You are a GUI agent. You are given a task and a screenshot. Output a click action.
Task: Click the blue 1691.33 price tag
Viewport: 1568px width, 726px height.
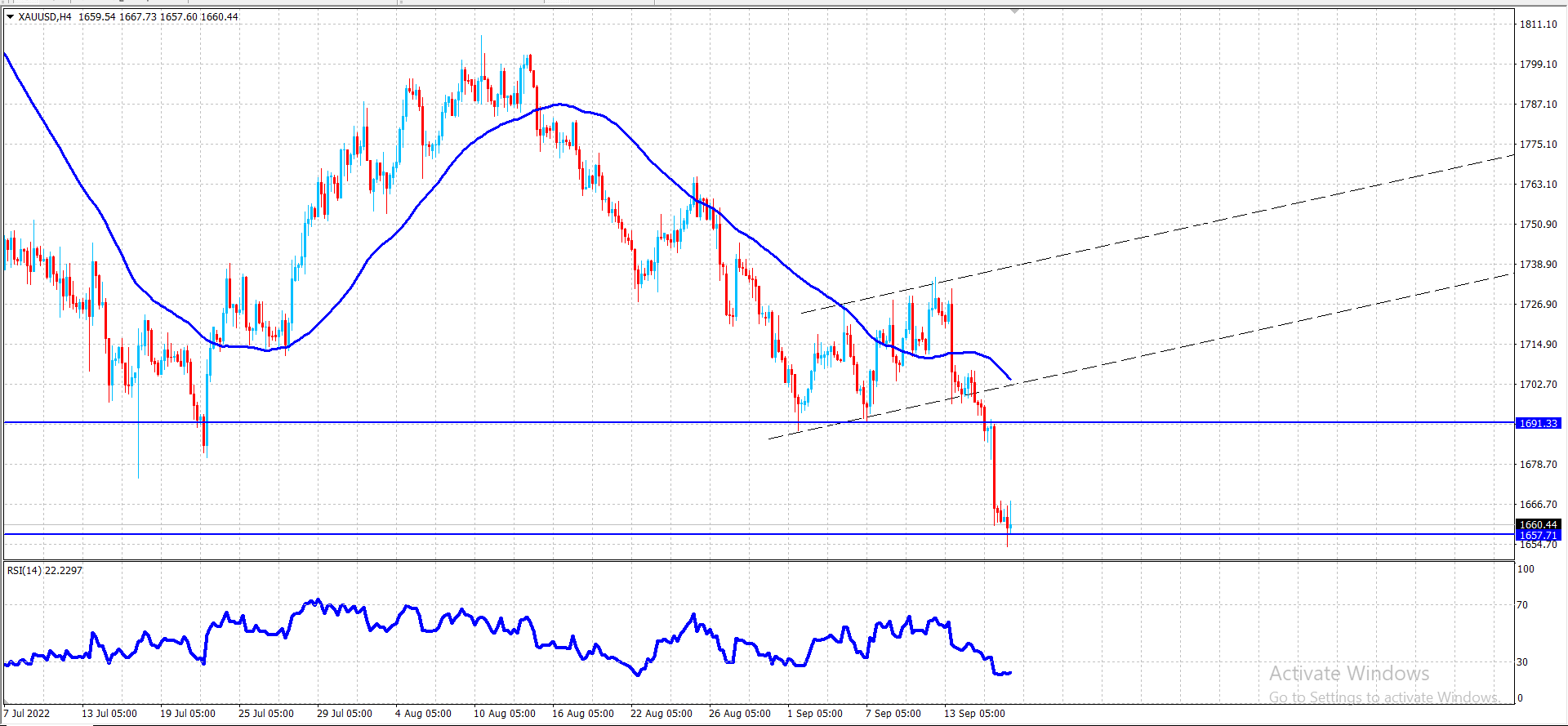click(x=1539, y=423)
